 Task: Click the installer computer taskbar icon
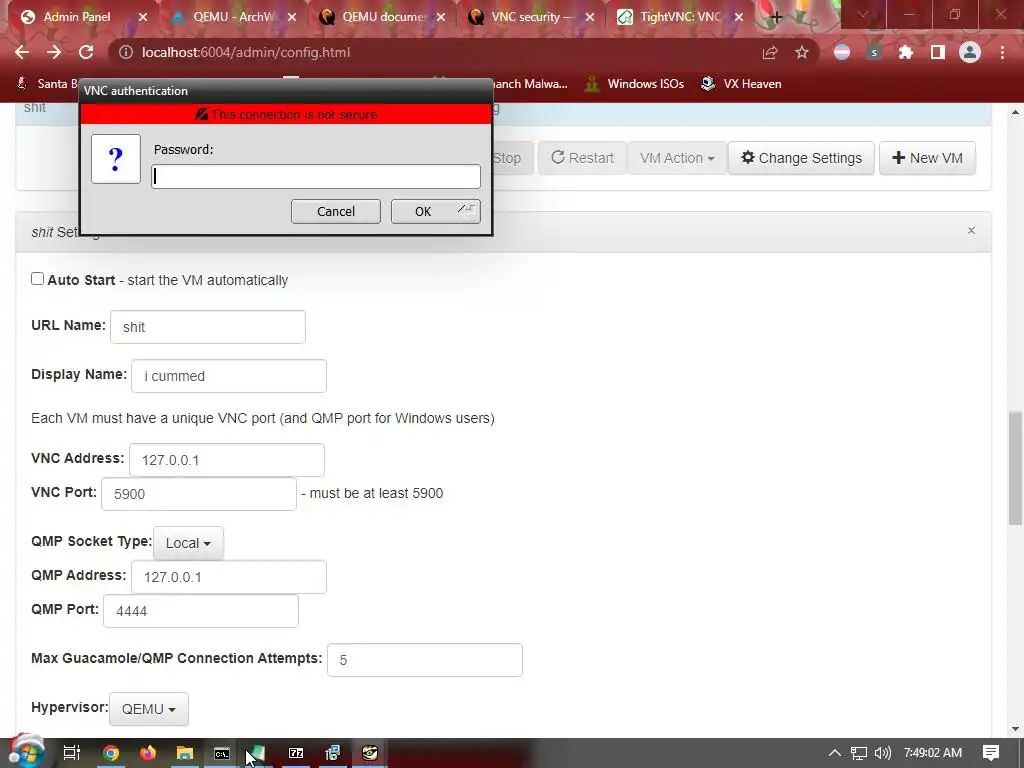pos(332,753)
